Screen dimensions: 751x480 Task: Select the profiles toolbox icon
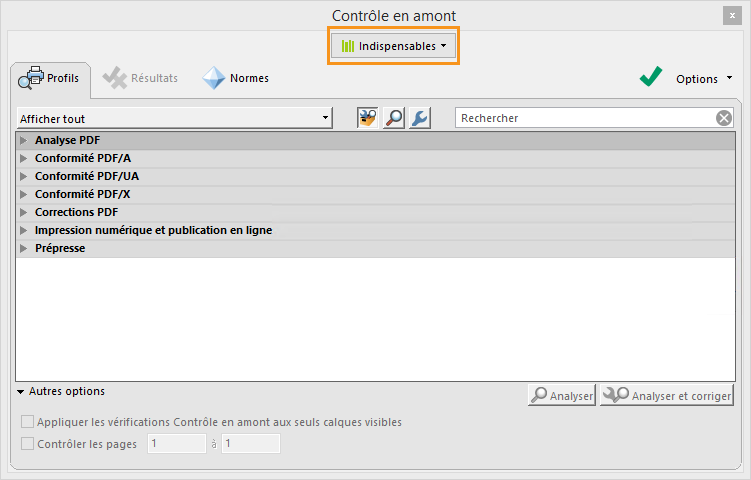[x=367, y=118]
